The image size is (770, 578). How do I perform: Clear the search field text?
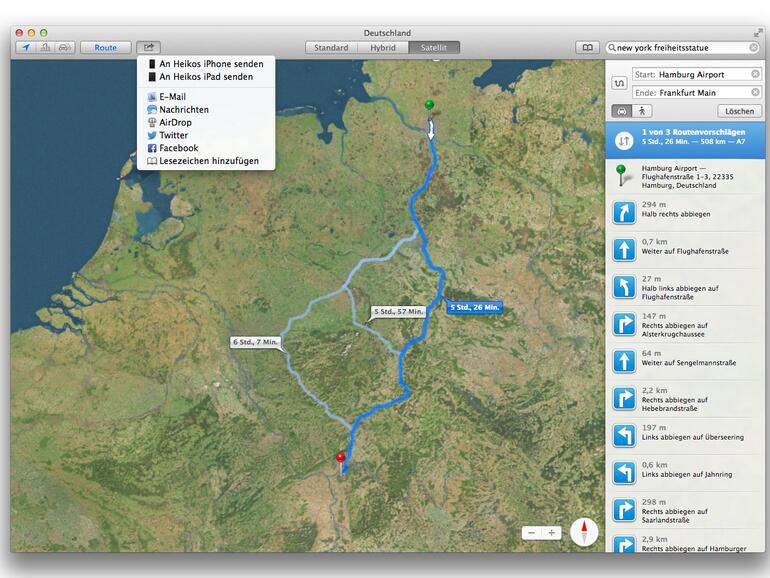coord(753,48)
